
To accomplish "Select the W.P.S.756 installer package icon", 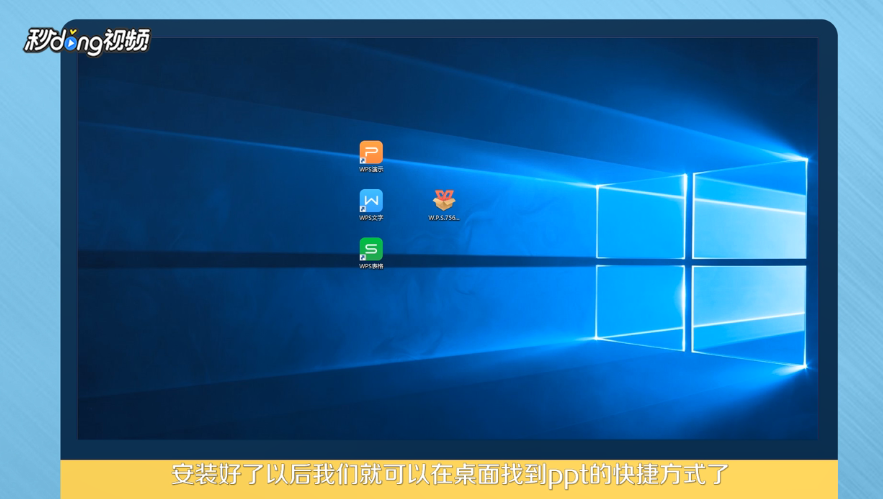I will pyautogui.click(x=444, y=201).
